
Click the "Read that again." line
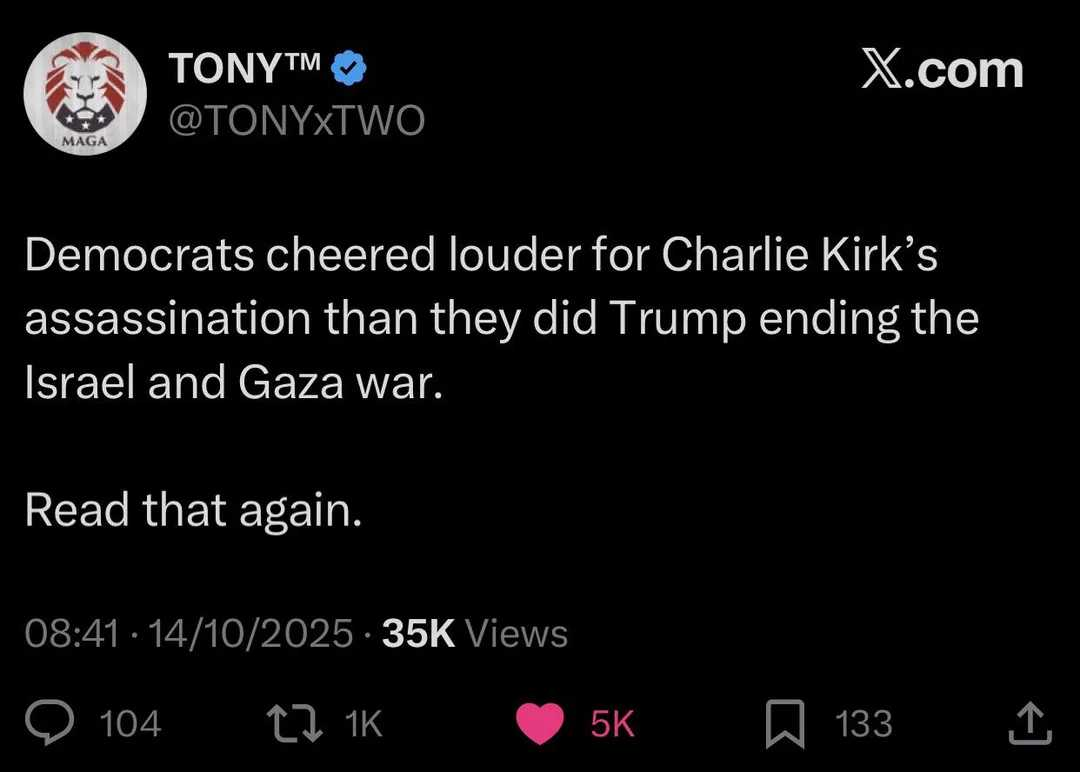coord(192,509)
